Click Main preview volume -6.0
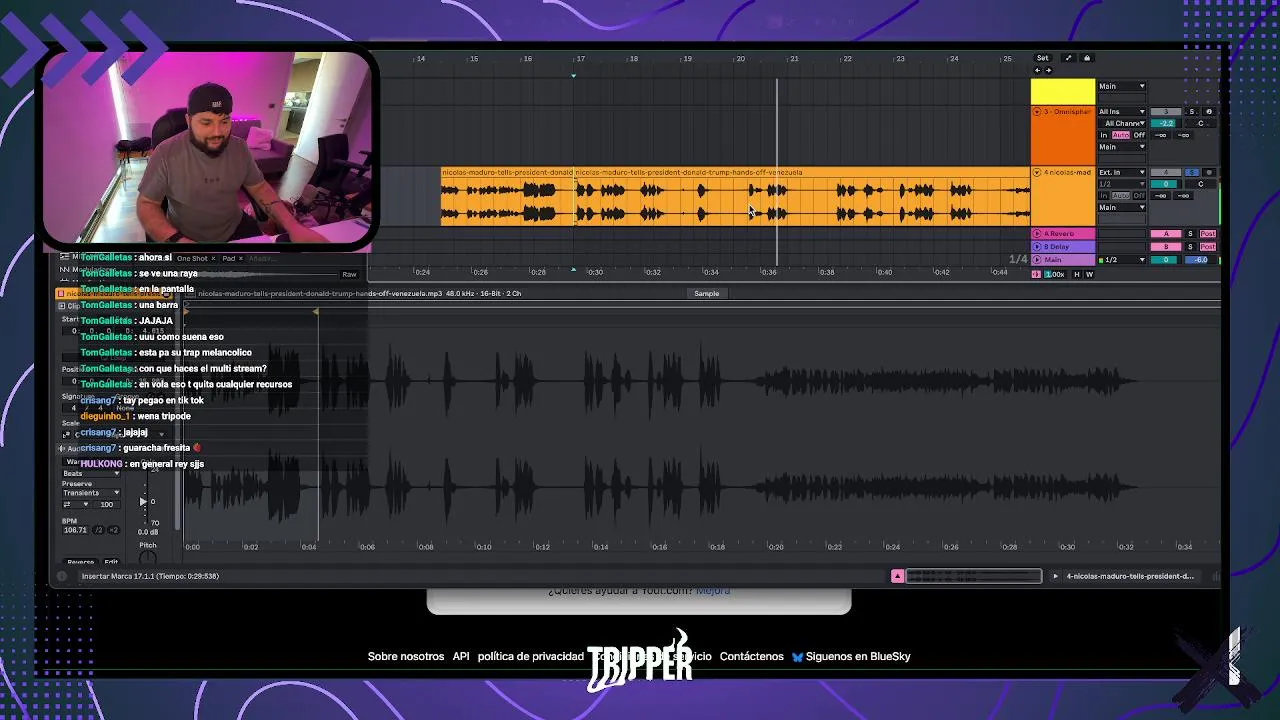 click(x=1201, y=260)
